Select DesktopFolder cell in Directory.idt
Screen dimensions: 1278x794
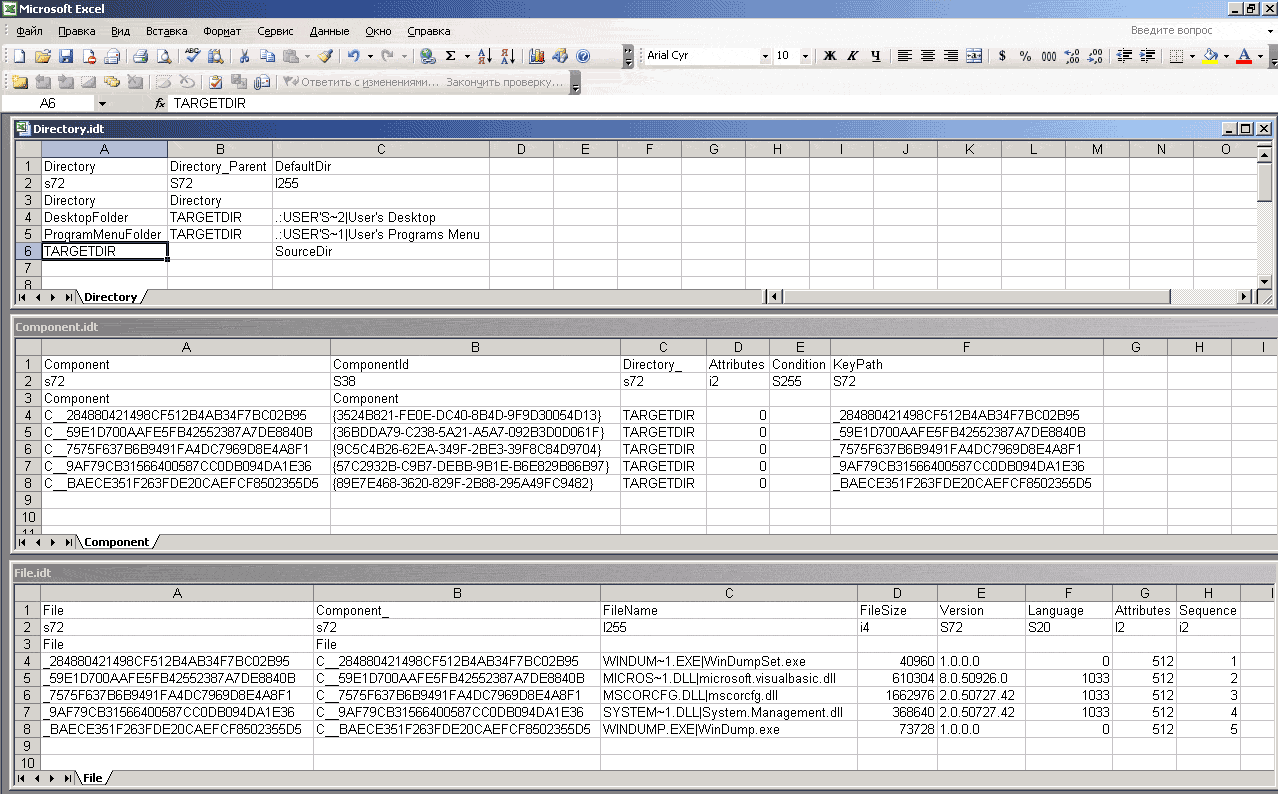click(105, 217)
